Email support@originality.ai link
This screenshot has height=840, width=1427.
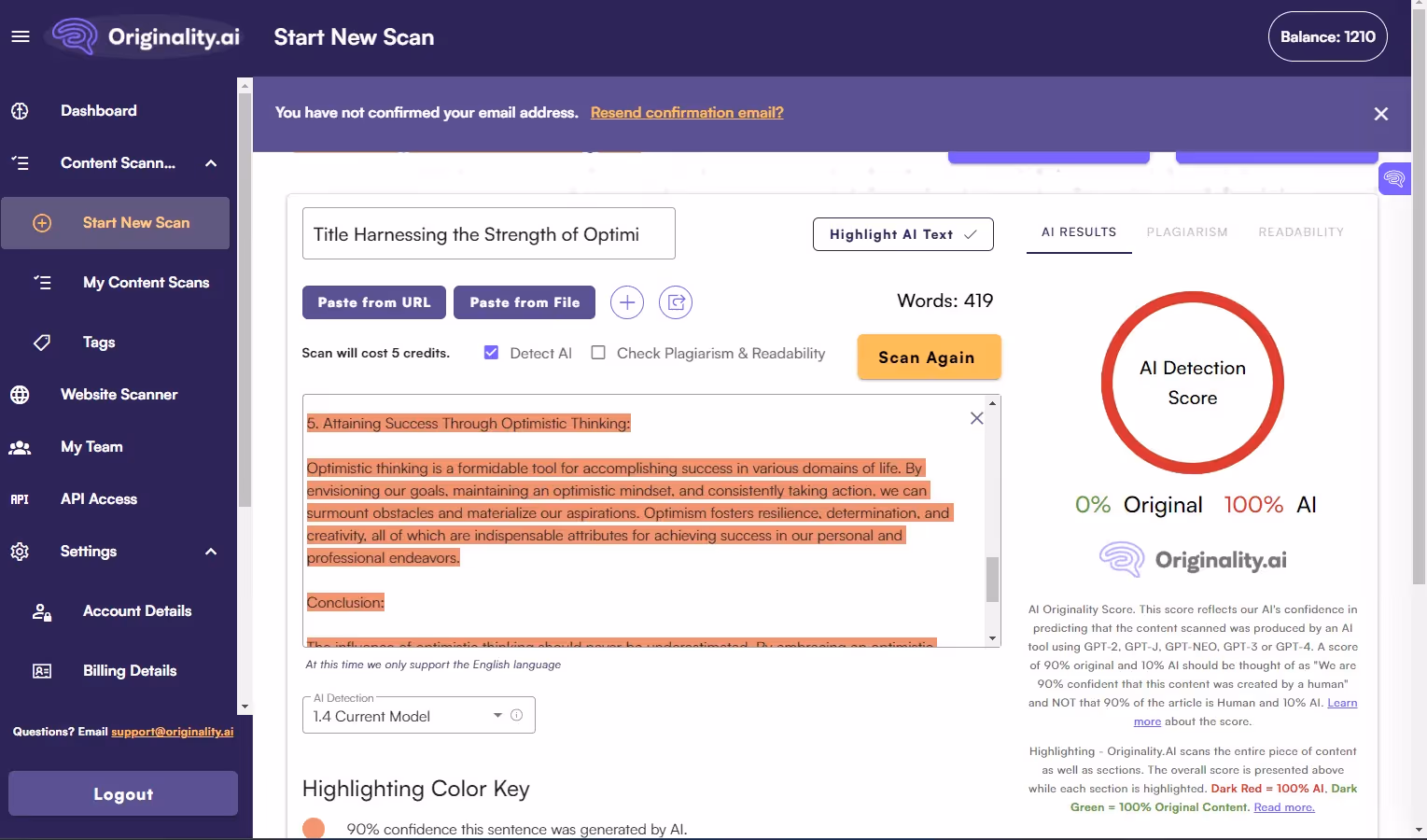pyautogui.click(x=172, y=732)
